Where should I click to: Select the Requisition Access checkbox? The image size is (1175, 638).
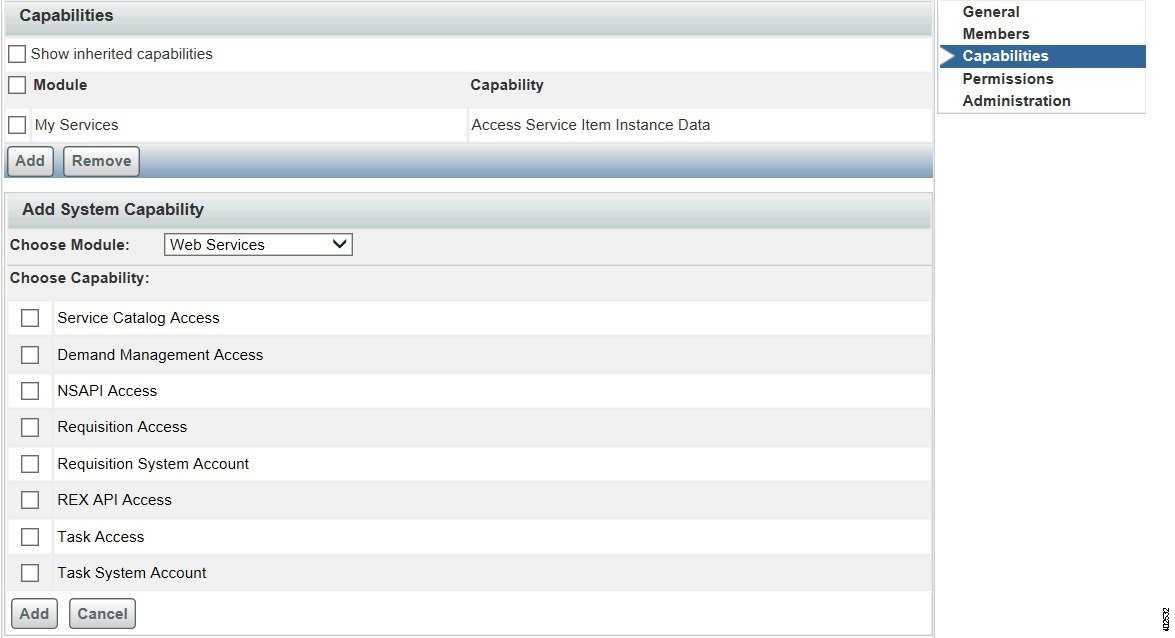click(29, 427)
